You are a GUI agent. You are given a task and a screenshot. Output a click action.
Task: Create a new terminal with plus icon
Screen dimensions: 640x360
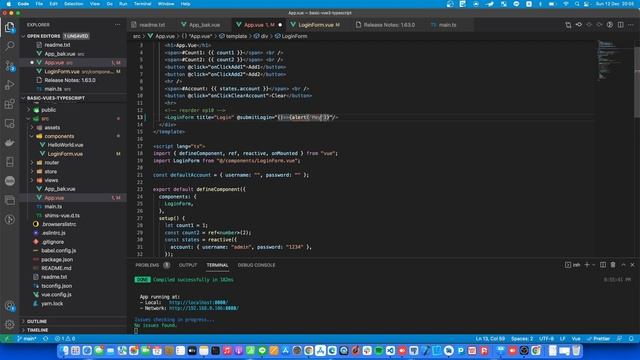(x=587, y=265)
